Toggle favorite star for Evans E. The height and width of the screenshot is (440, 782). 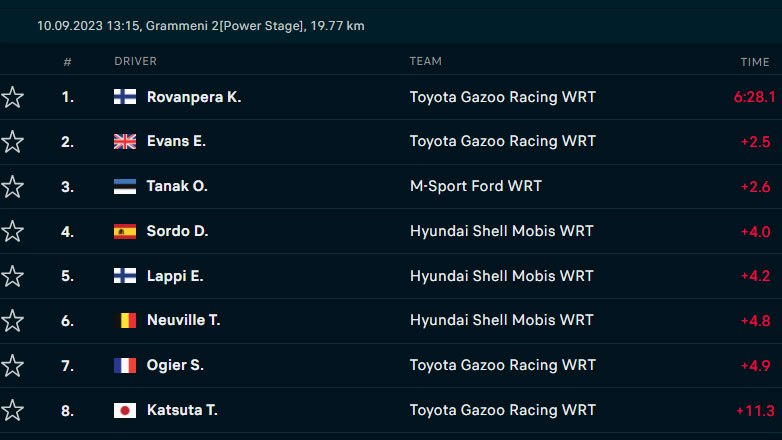pyautogui.click(x=12, y=142)
